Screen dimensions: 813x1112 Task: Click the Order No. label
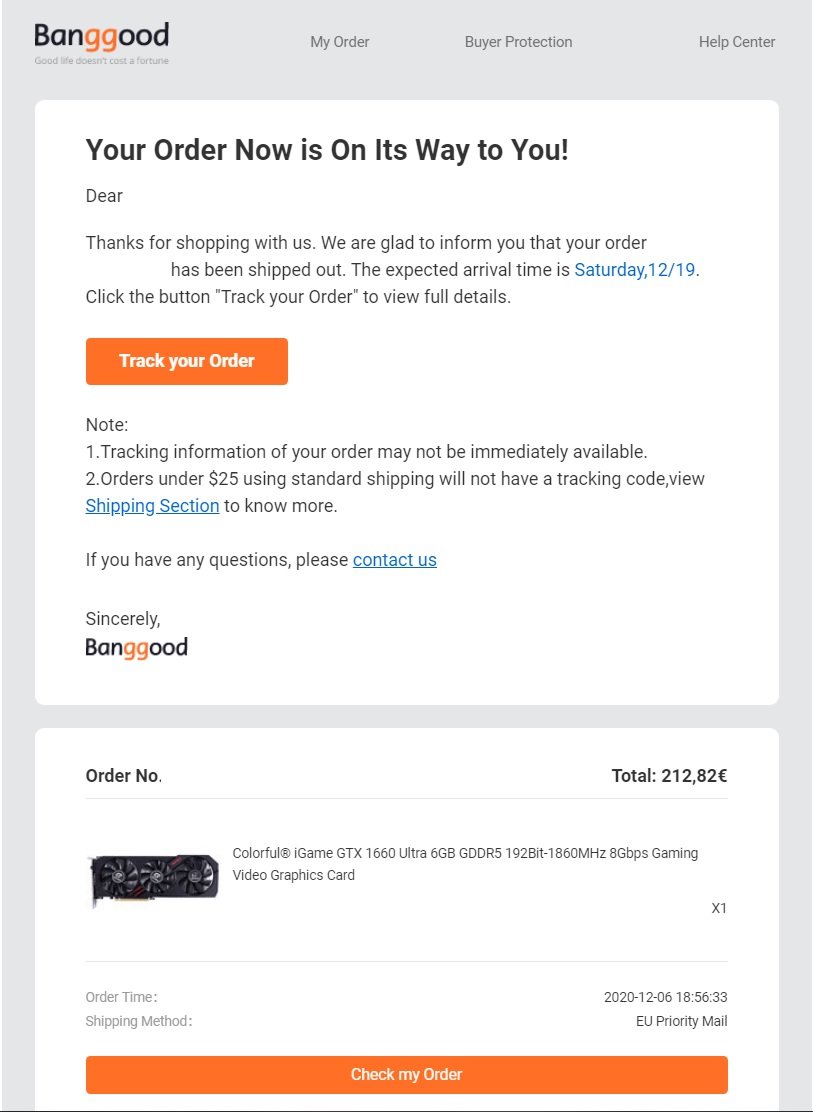click(x=123, y=776)
